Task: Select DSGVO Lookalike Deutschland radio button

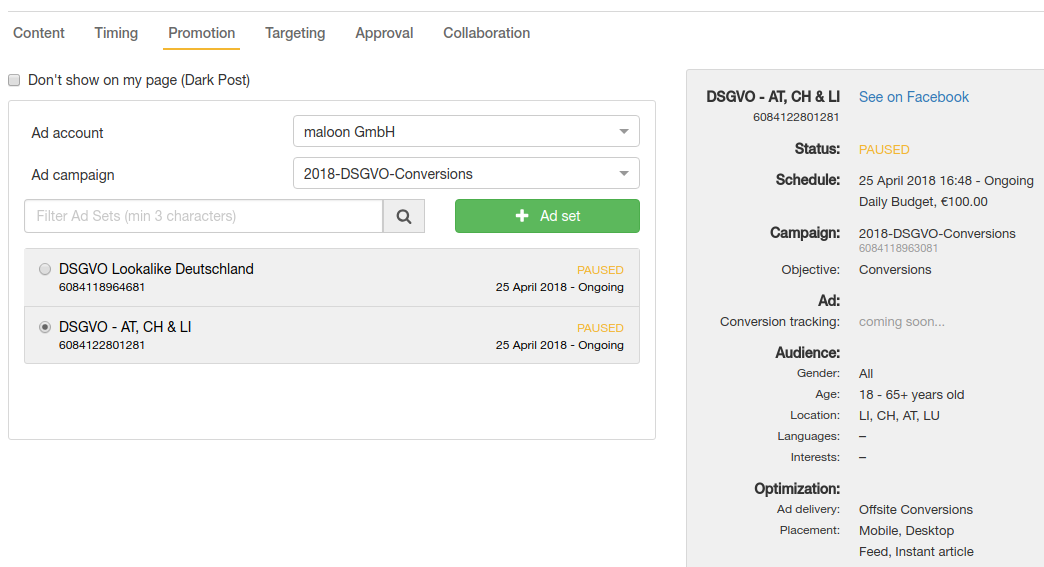Action: pos(44,269)
